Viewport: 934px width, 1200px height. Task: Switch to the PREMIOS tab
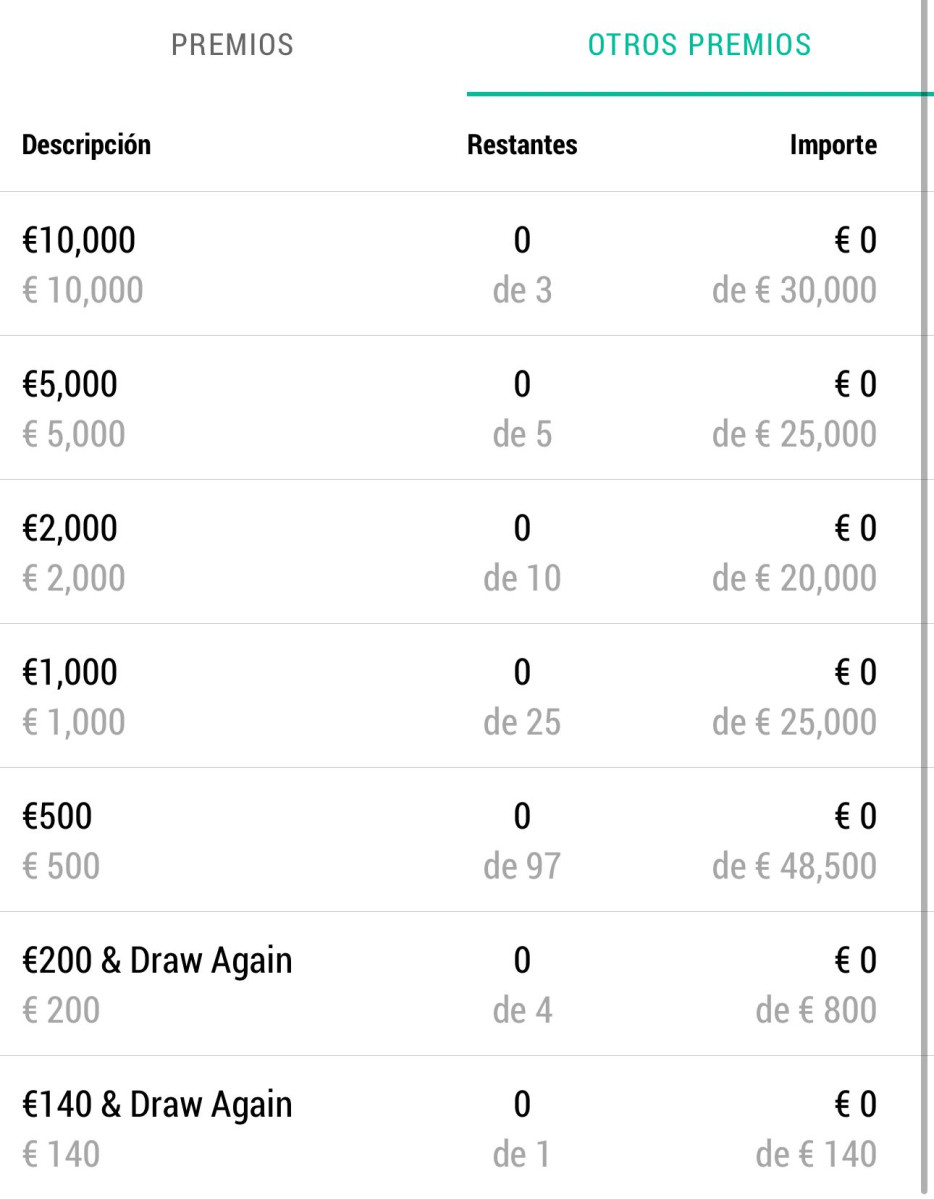(x=233, y=46)
